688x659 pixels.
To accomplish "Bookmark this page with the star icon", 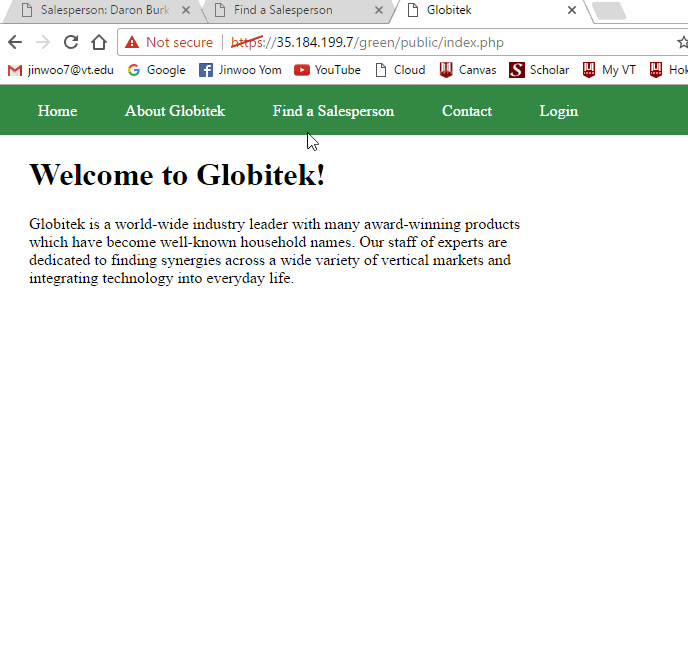I will 682,42.
